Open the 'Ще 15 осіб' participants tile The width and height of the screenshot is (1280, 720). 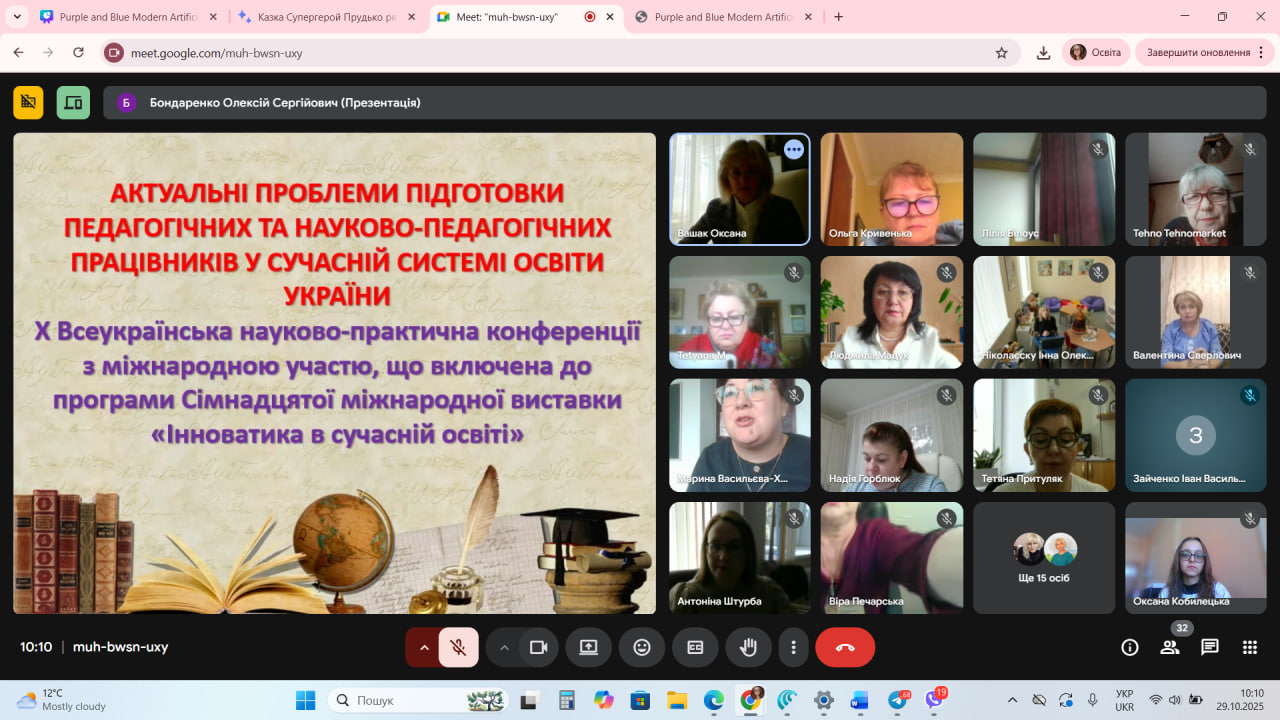(1044, 558)
